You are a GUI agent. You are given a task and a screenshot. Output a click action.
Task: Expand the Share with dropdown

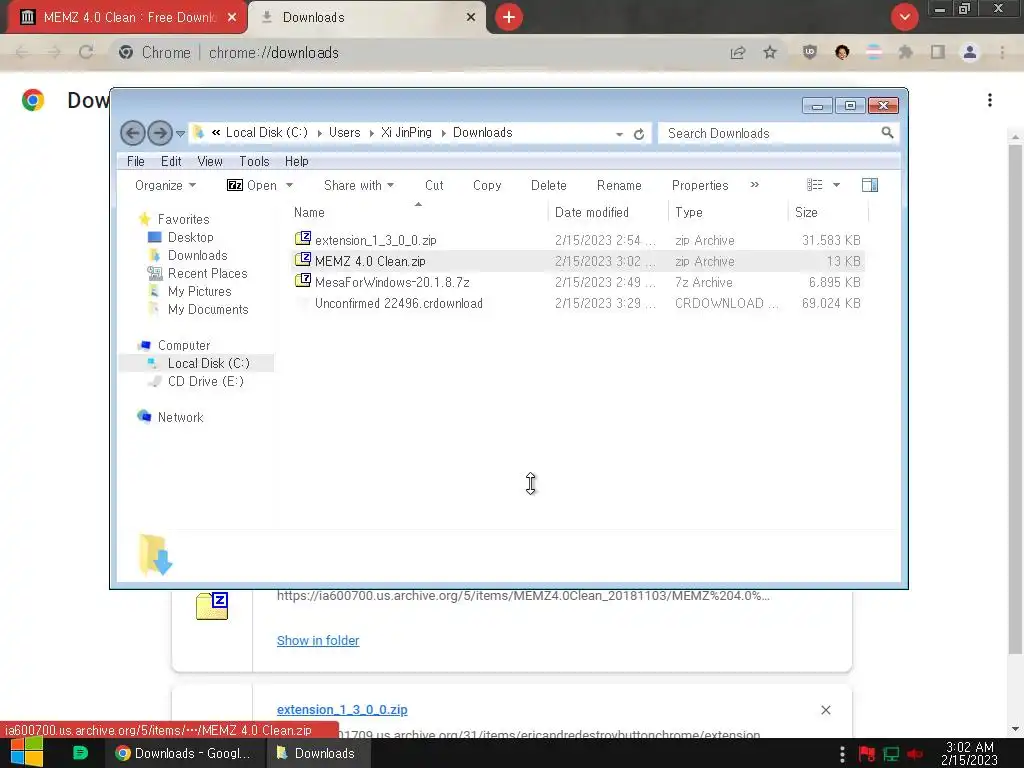359,185
